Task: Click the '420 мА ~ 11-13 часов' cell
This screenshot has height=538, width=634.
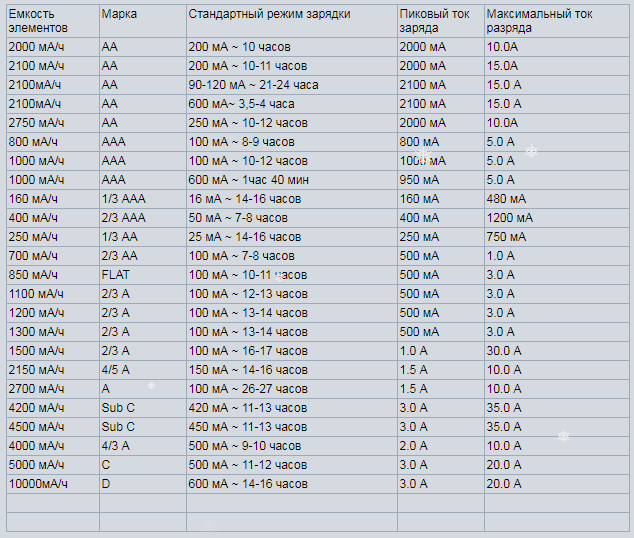Action: (x=292, y=408)
